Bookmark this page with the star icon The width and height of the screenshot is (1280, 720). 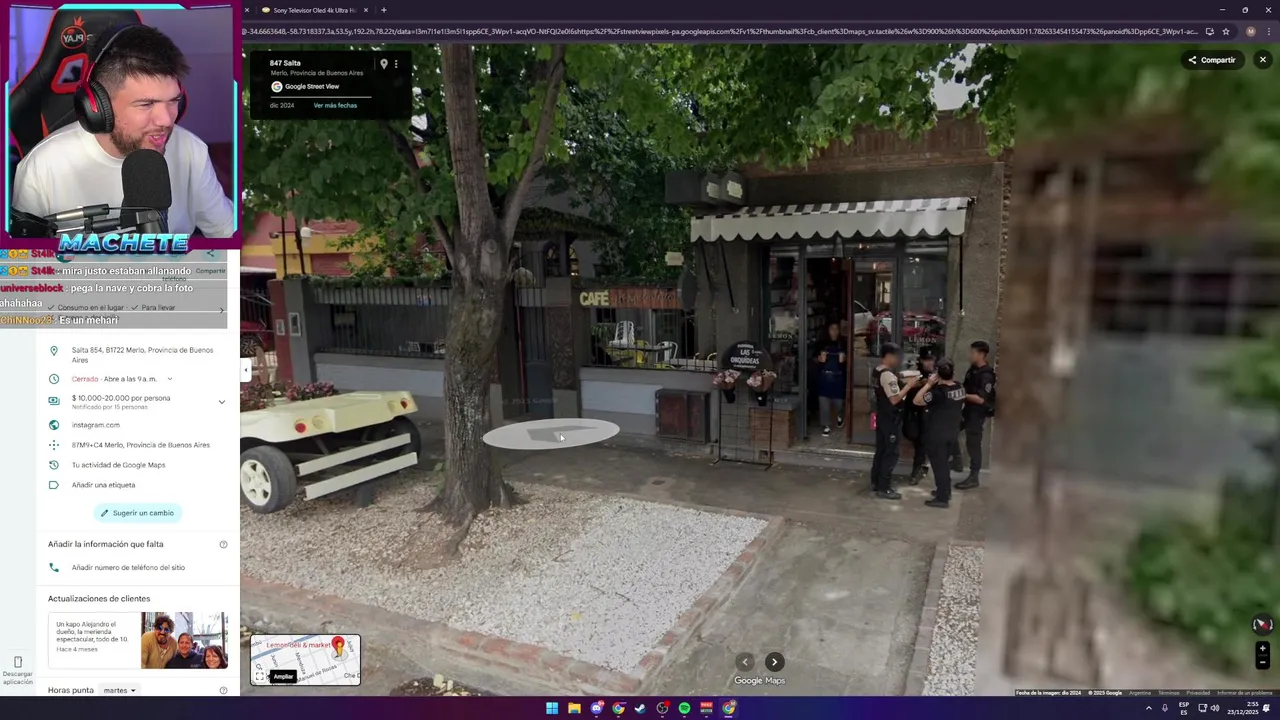[1226, 32]
